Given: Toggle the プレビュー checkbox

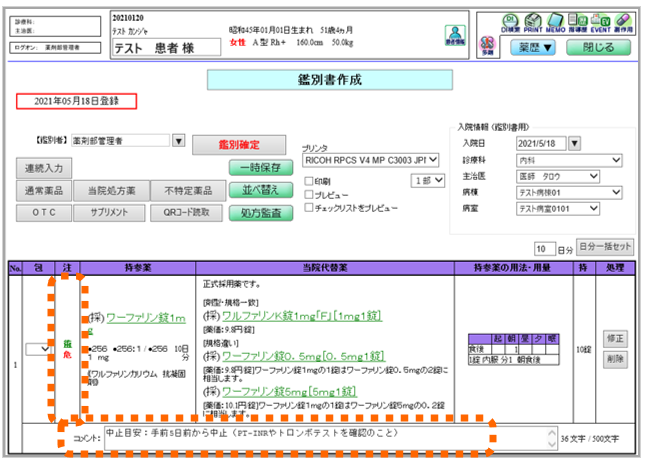Looking at the screenshot, I should [x=310, y=194].
